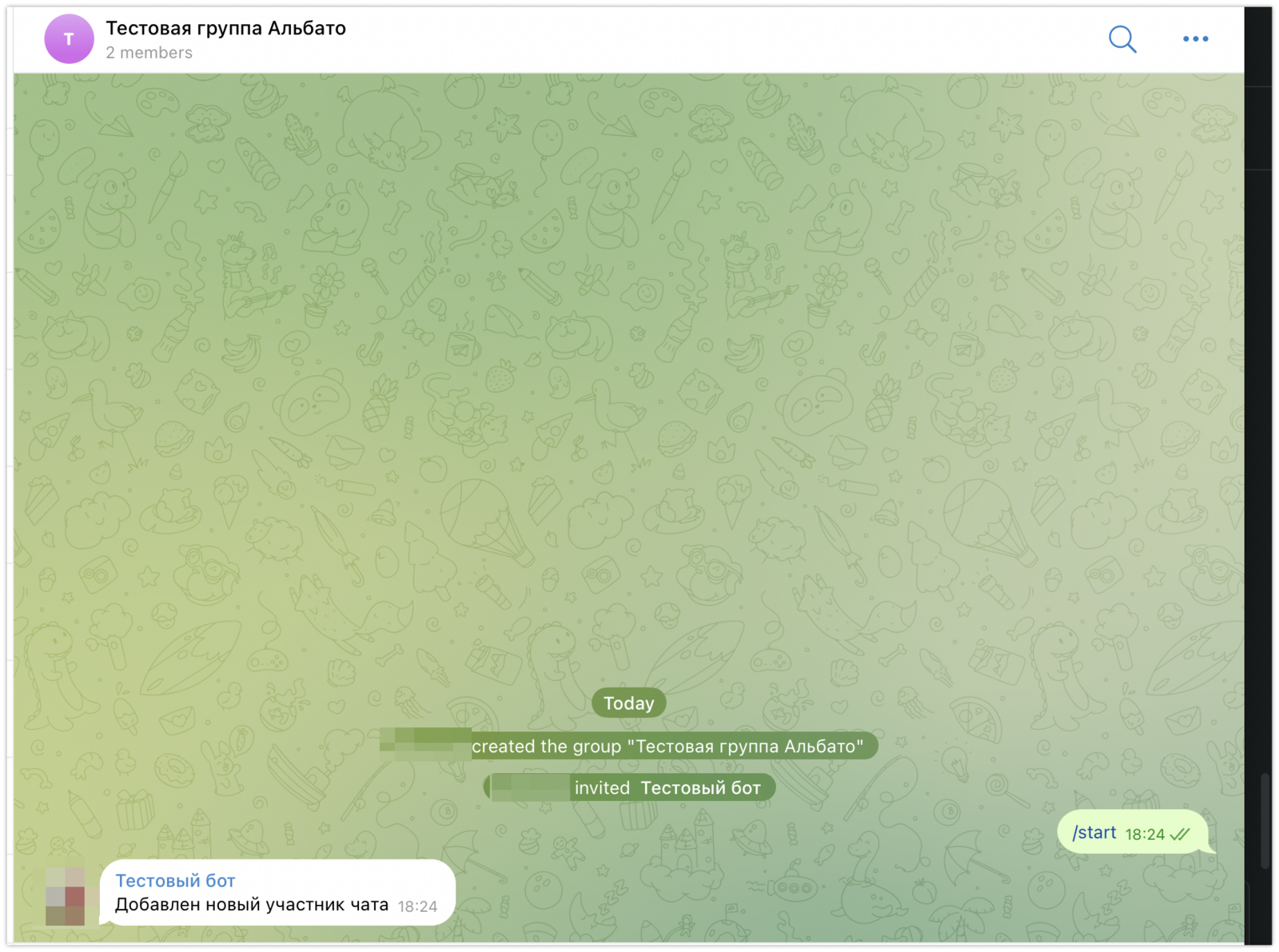Open the blurred bot avatar beside bot message
Viewport: 1279px width, 952px height.
coord(66,897)
